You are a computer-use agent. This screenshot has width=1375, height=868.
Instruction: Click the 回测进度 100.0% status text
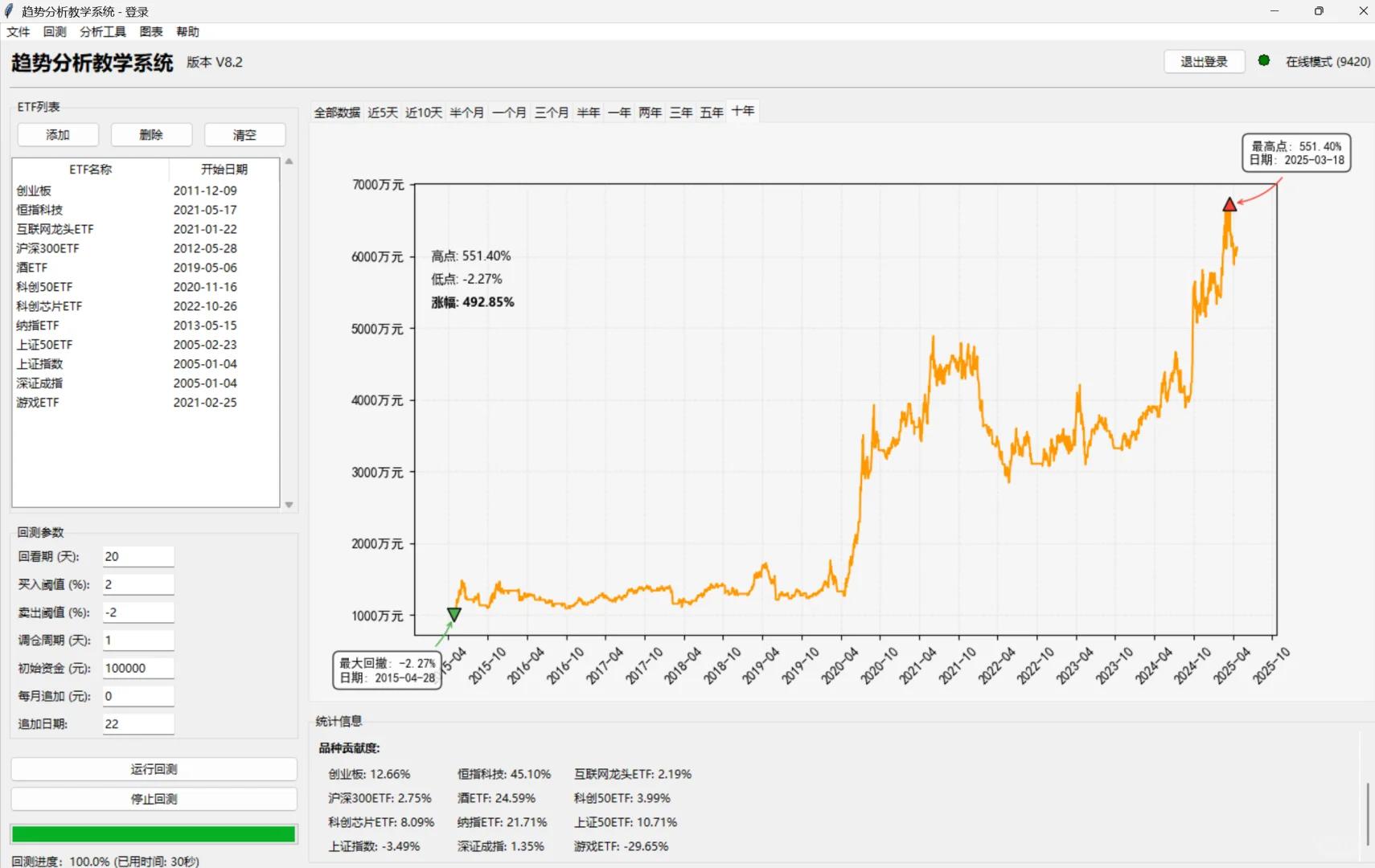point(105,861)
